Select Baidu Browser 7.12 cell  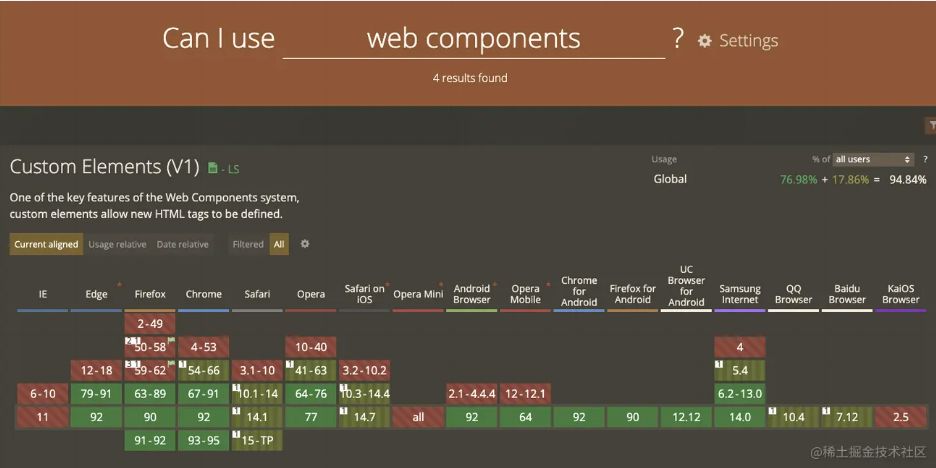[847, 417]
